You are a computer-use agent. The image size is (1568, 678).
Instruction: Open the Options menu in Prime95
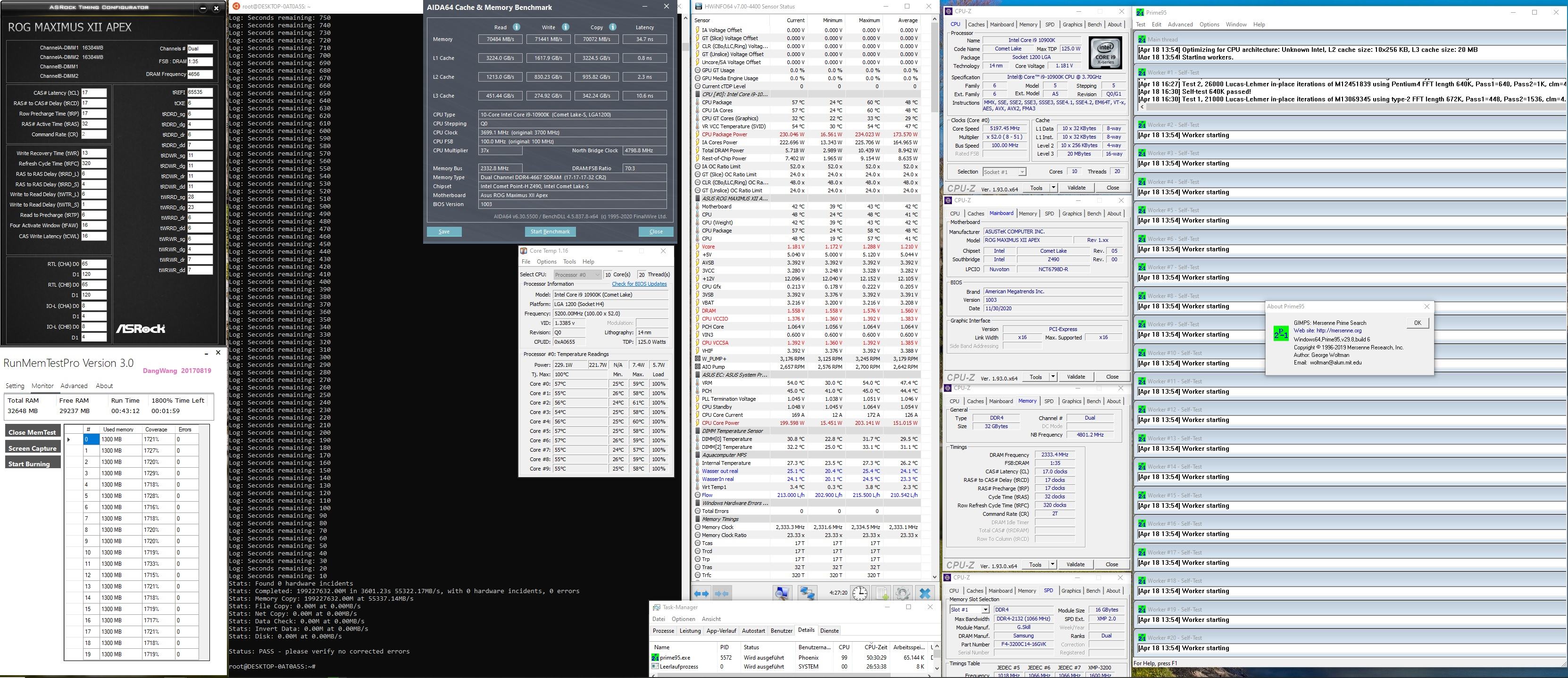(x=1209, y=25)
